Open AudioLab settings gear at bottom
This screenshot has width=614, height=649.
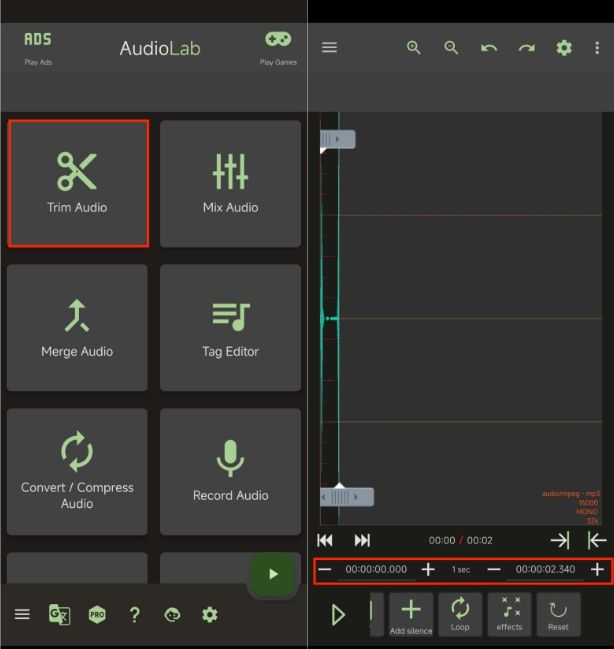(x=209, y=615)
